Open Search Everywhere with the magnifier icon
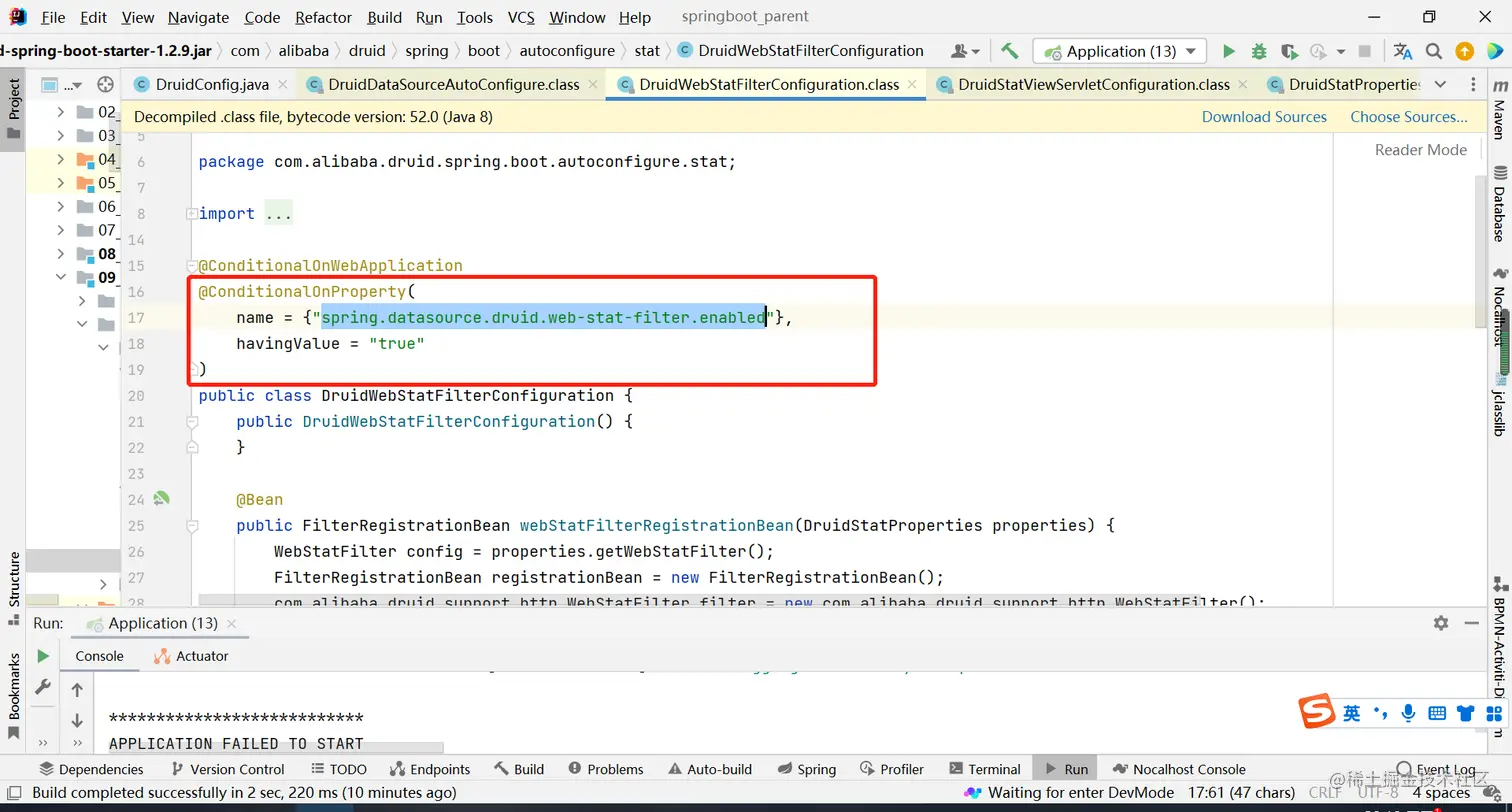 click(1434, 51)
